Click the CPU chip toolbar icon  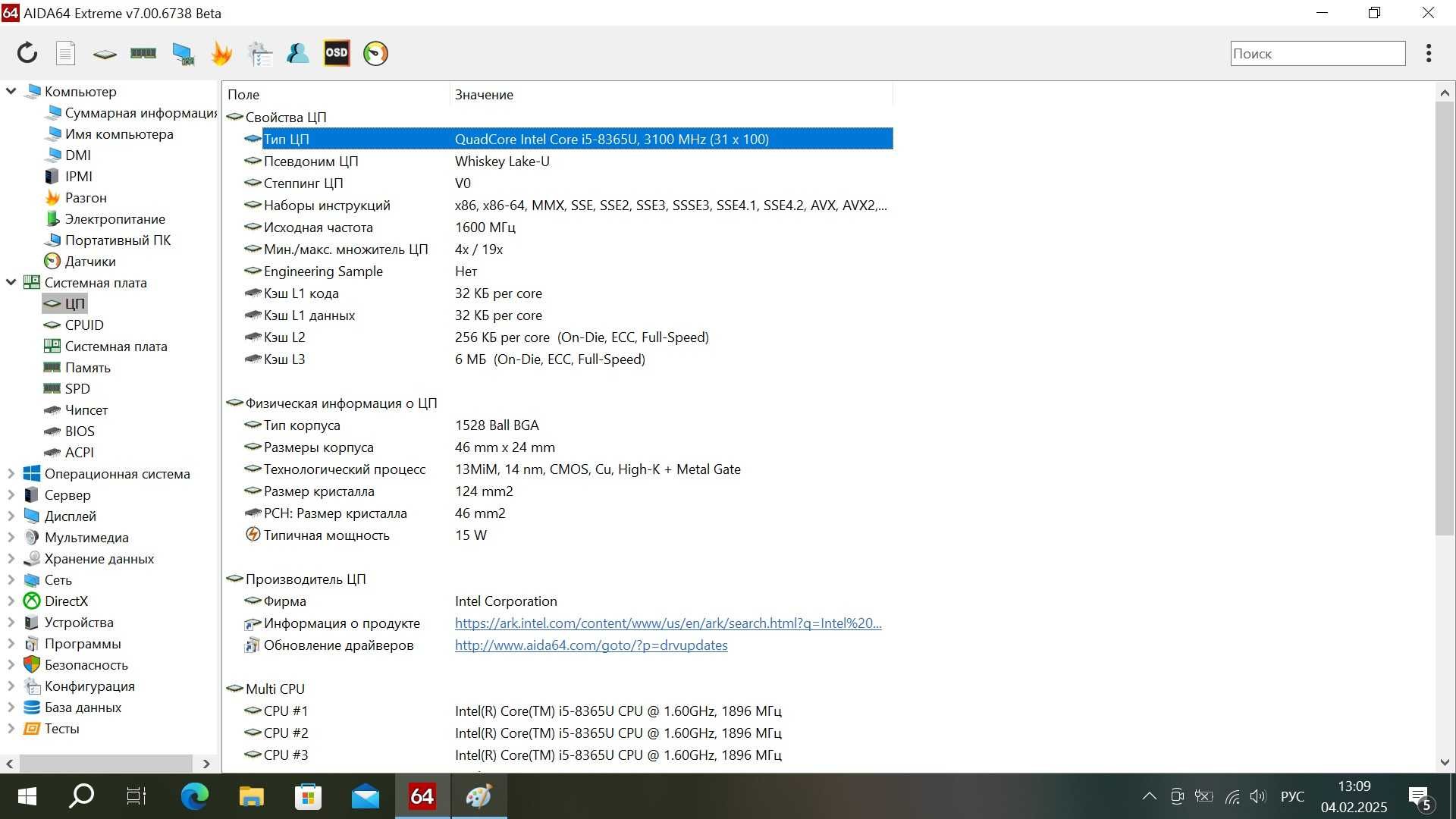click(x=105, y=54)
